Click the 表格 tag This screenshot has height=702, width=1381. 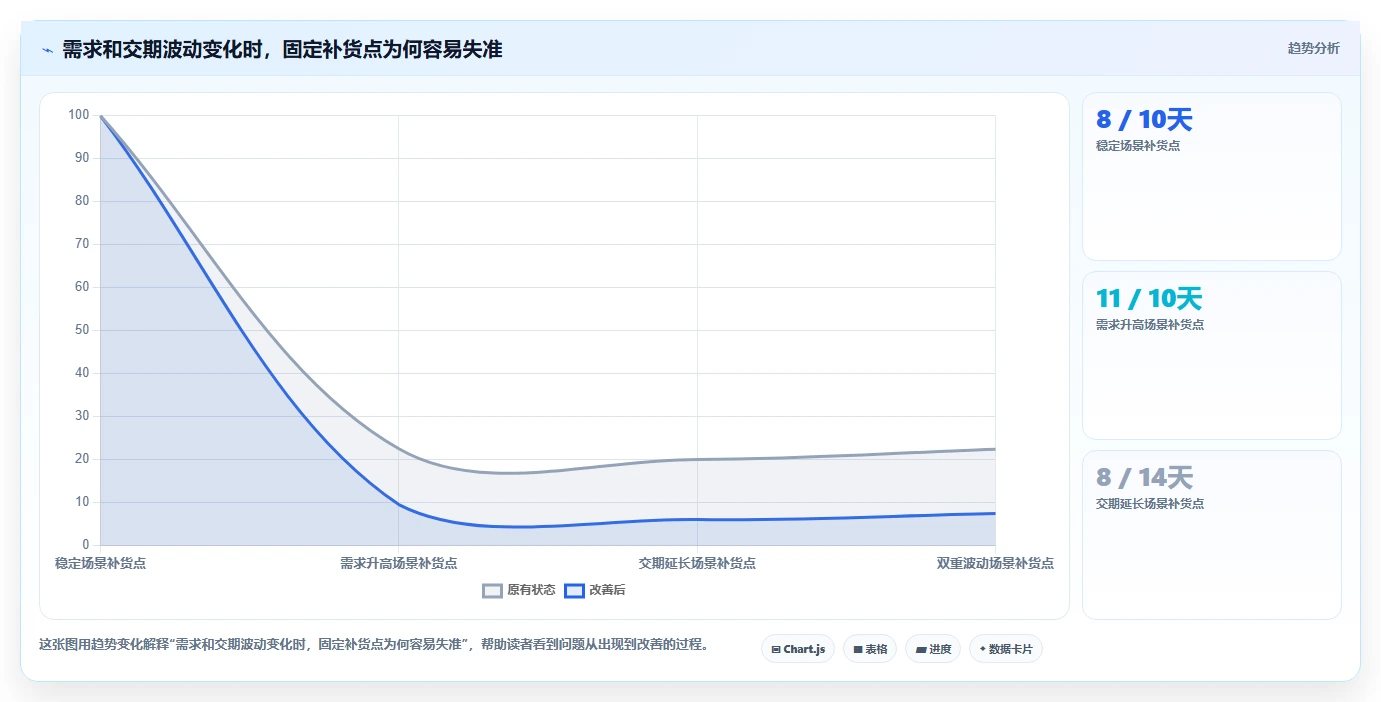pos(870,649)
